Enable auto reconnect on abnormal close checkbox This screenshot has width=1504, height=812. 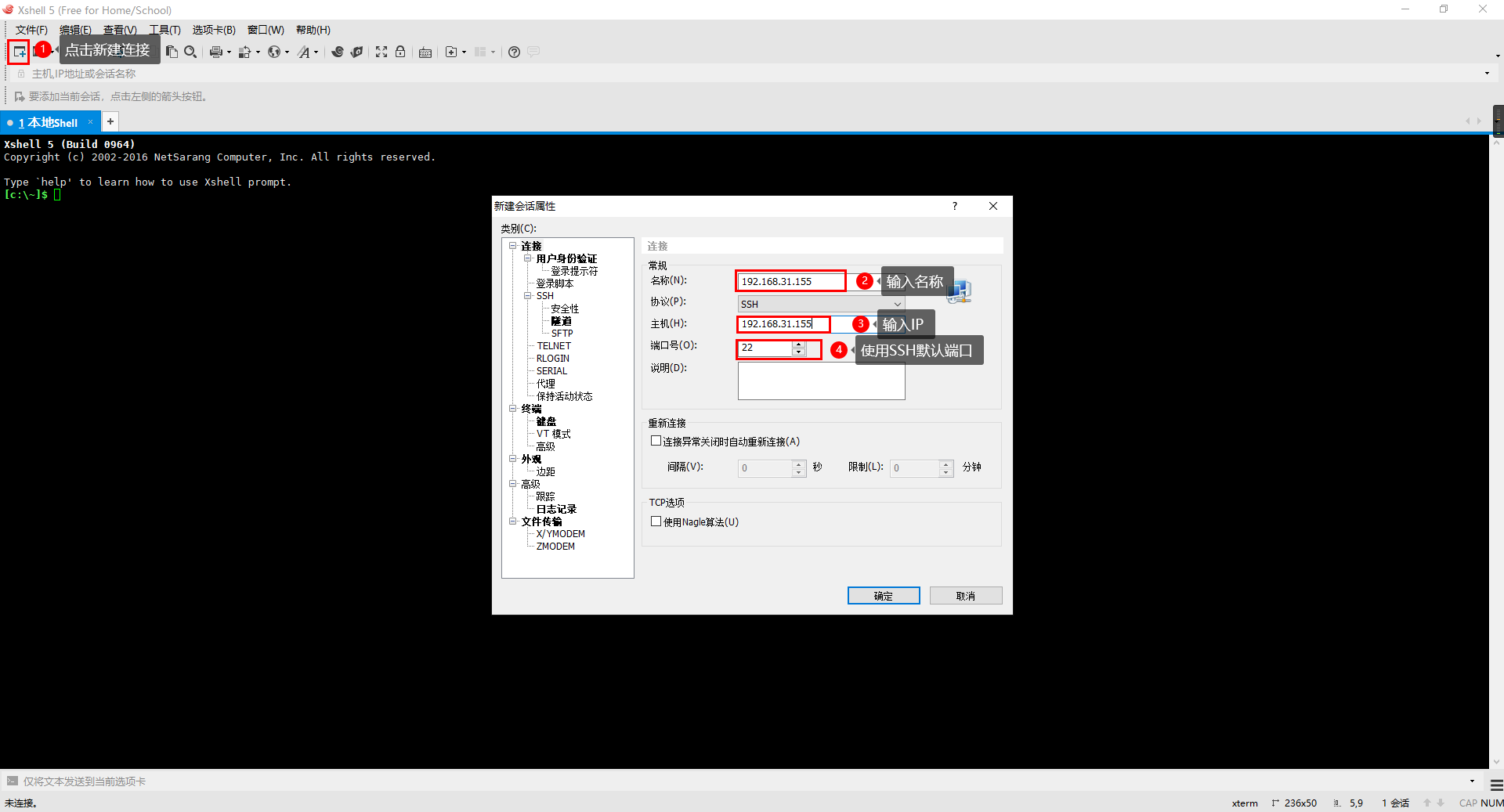(656, 441)
